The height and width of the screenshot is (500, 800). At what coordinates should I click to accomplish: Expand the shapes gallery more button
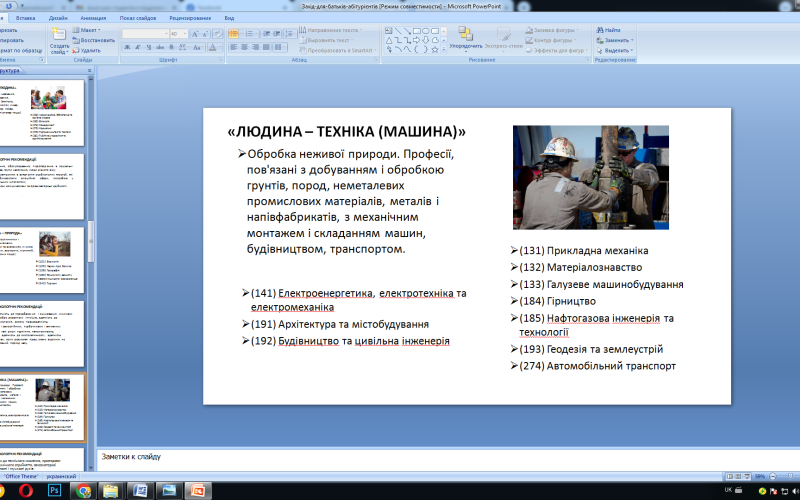click(x=444, y=49)
